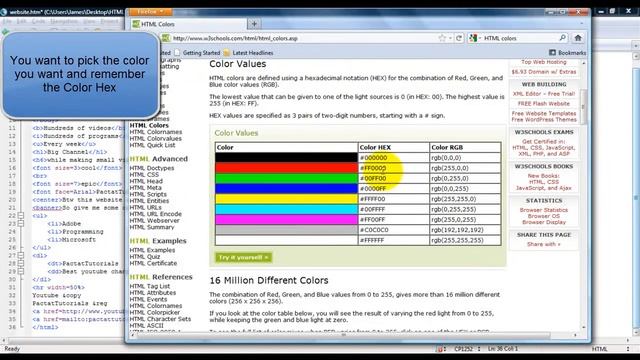Open the HTML Character Sets link
The width and height of the screenshot is (640, 360).
coord(160,319)
